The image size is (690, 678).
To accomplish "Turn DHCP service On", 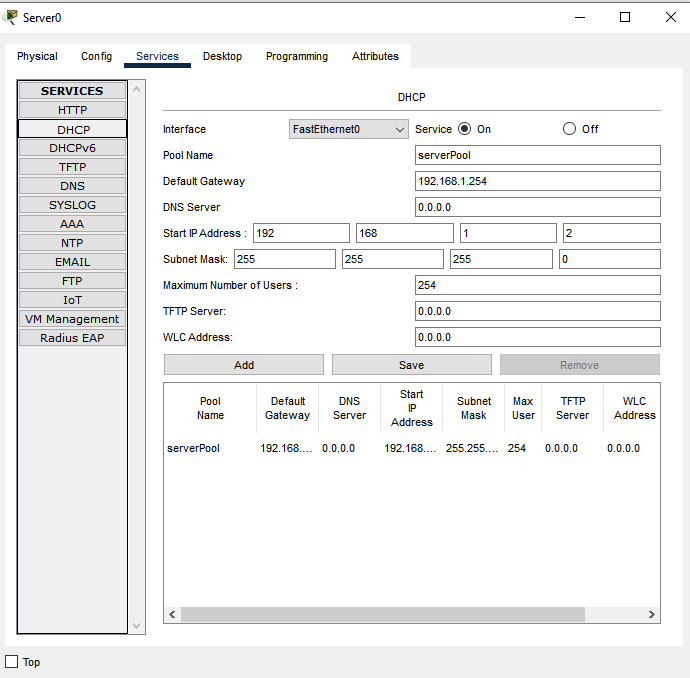I will [x=464, y=129].
